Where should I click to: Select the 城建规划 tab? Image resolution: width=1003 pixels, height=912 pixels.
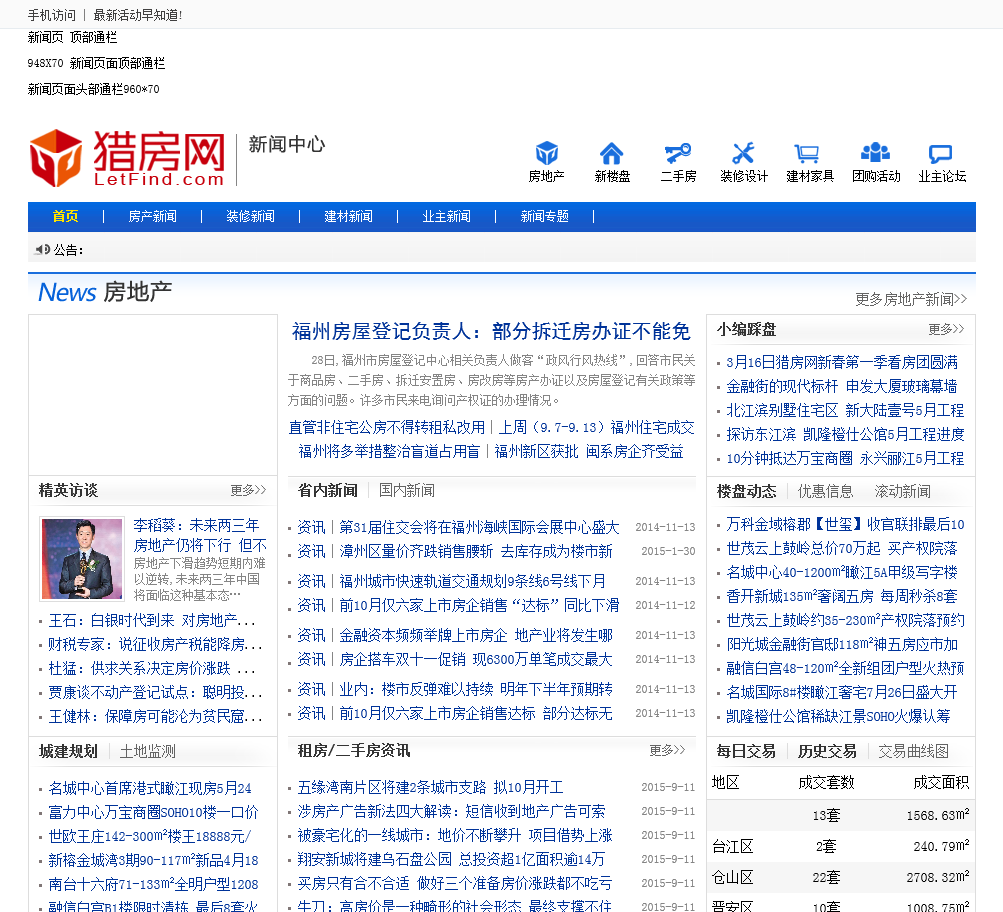point(68,751)
